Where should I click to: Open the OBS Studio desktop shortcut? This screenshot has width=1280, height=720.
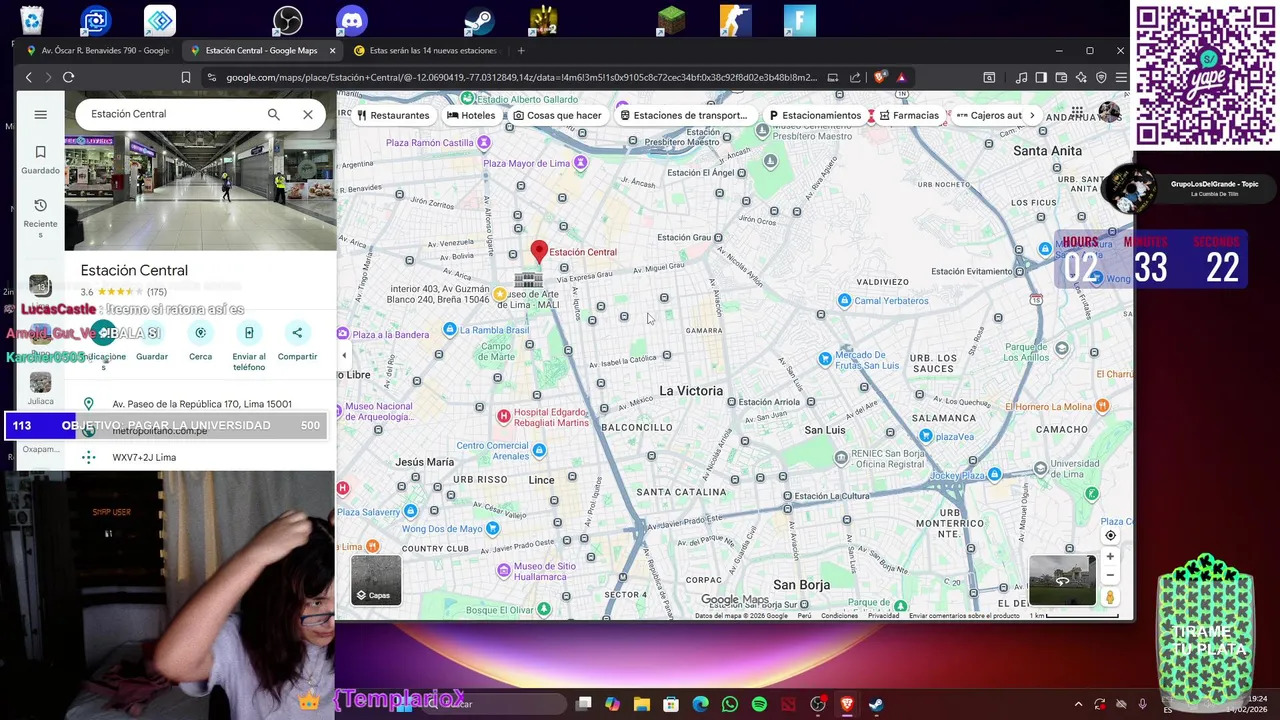[288, 20]
